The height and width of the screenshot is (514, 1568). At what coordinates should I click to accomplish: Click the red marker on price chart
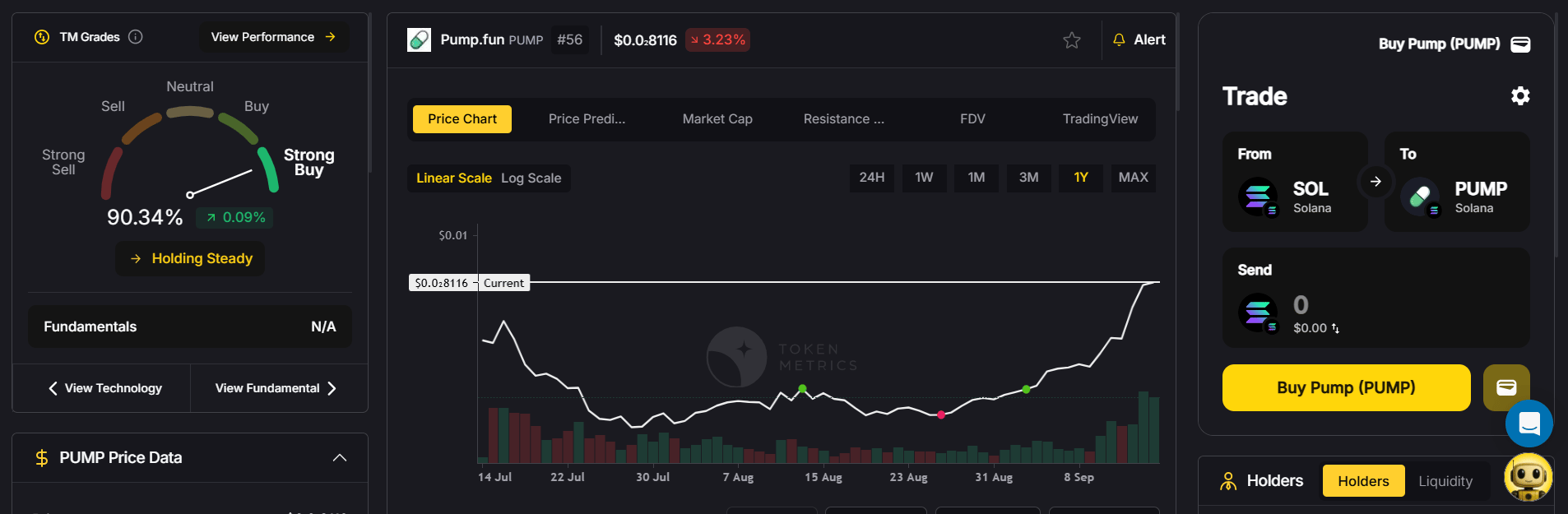[941, 414]
